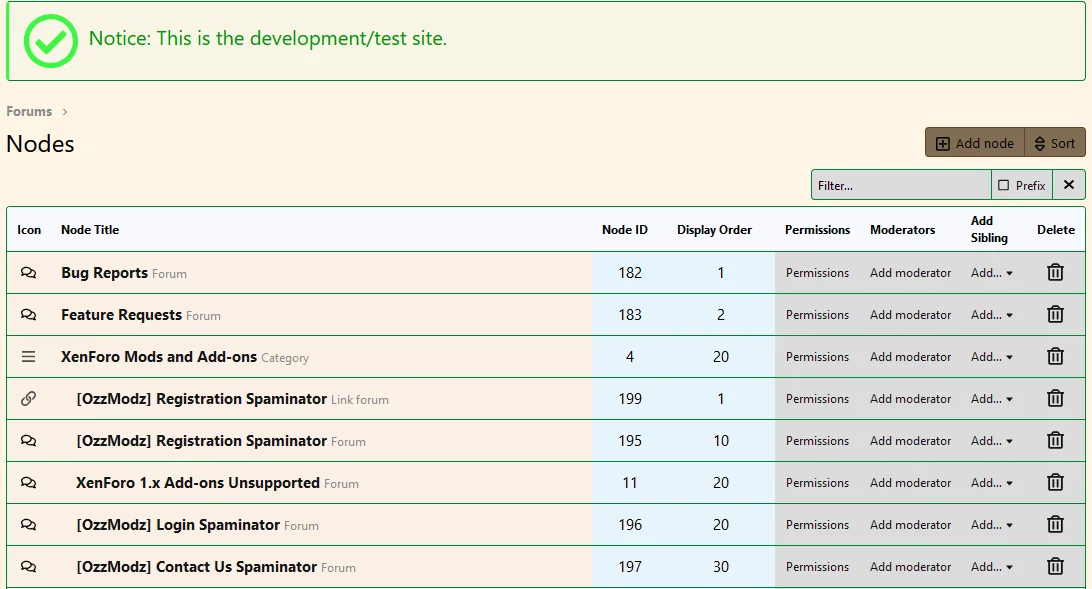Click the Sort button
The height and width of the screenshot is (589, 1092).
1055,142
